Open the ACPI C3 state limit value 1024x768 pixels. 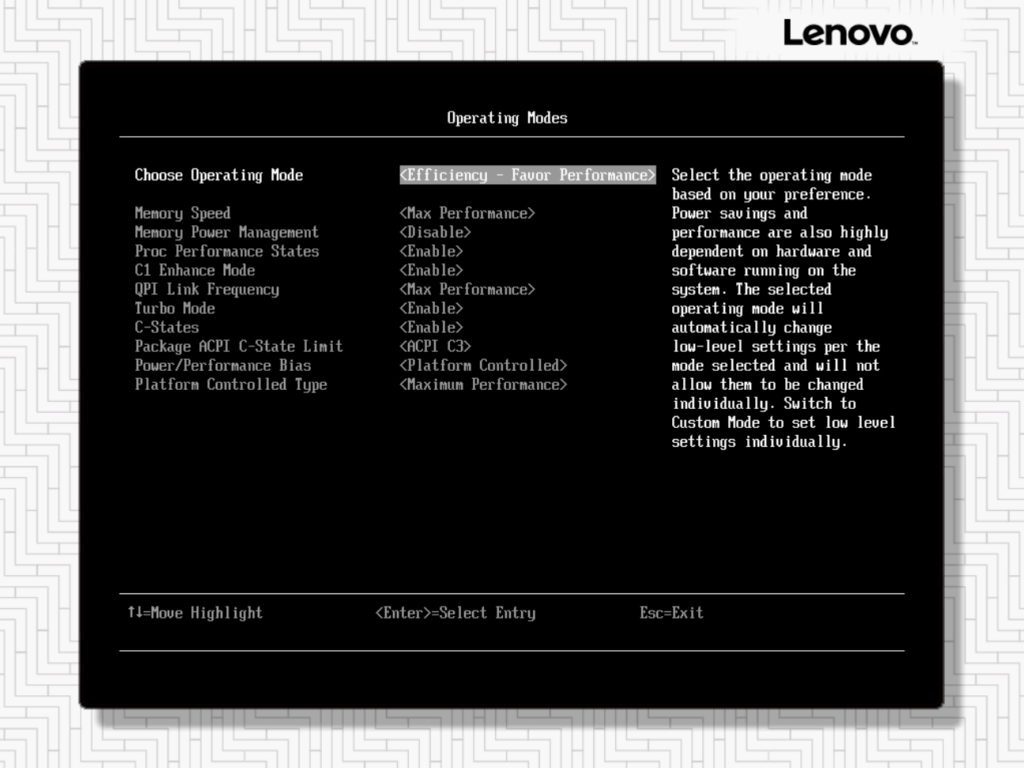click(x=435, y=346)
